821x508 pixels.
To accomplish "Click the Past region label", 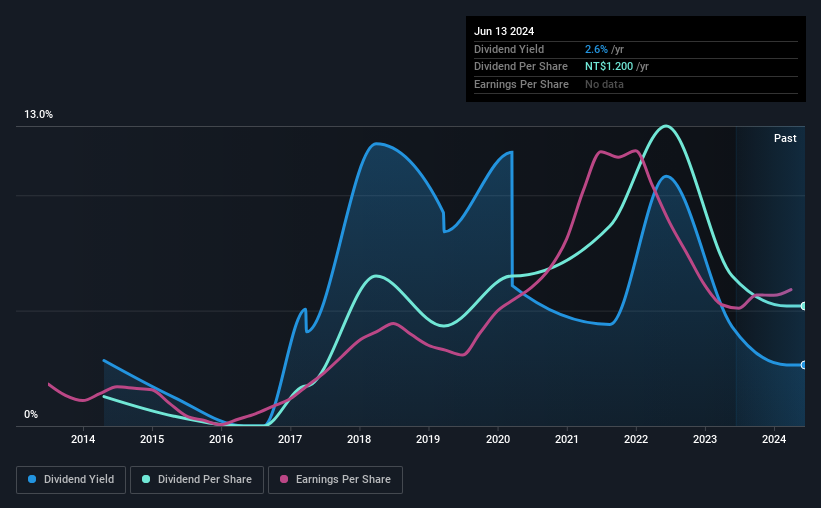I will click(x=785, y=138).
